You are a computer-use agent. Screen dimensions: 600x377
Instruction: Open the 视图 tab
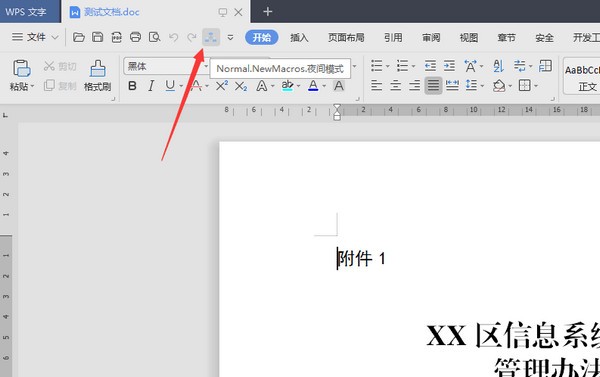(x=469, y=38)
